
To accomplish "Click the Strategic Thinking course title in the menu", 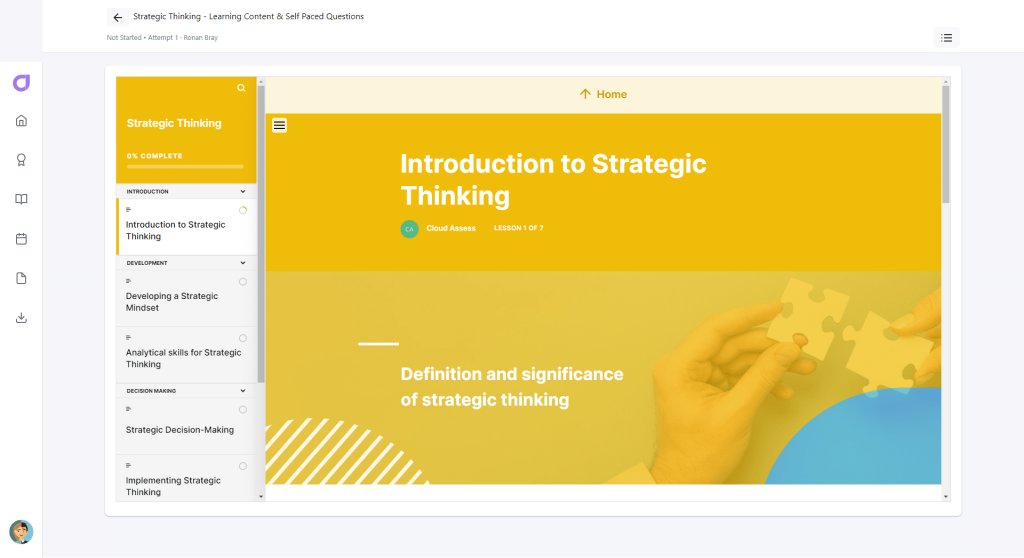I will point(174,123).
